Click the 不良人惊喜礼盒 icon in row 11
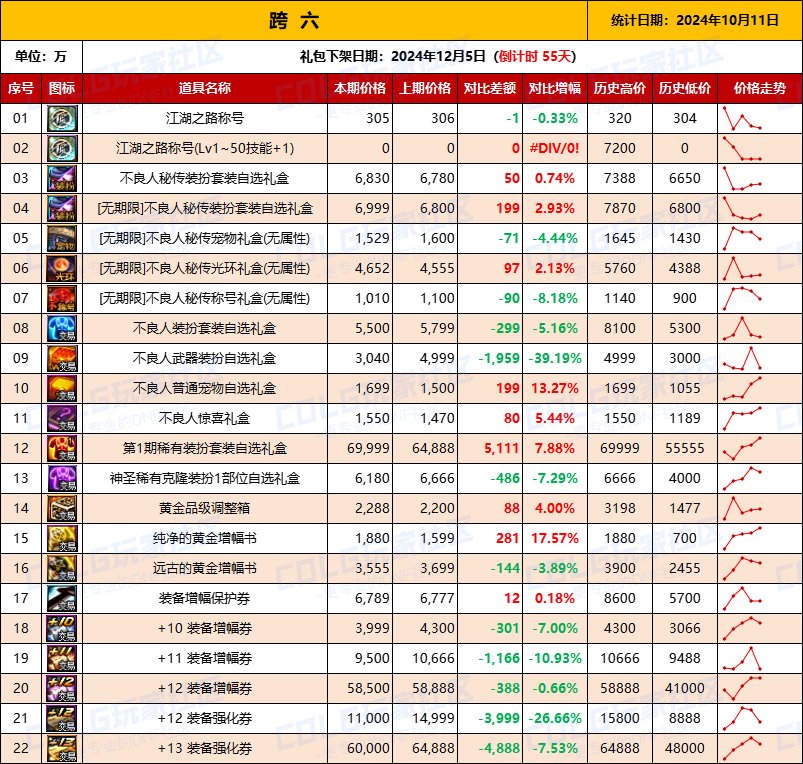This screenshot has width=803, height=764. [62, 418]
